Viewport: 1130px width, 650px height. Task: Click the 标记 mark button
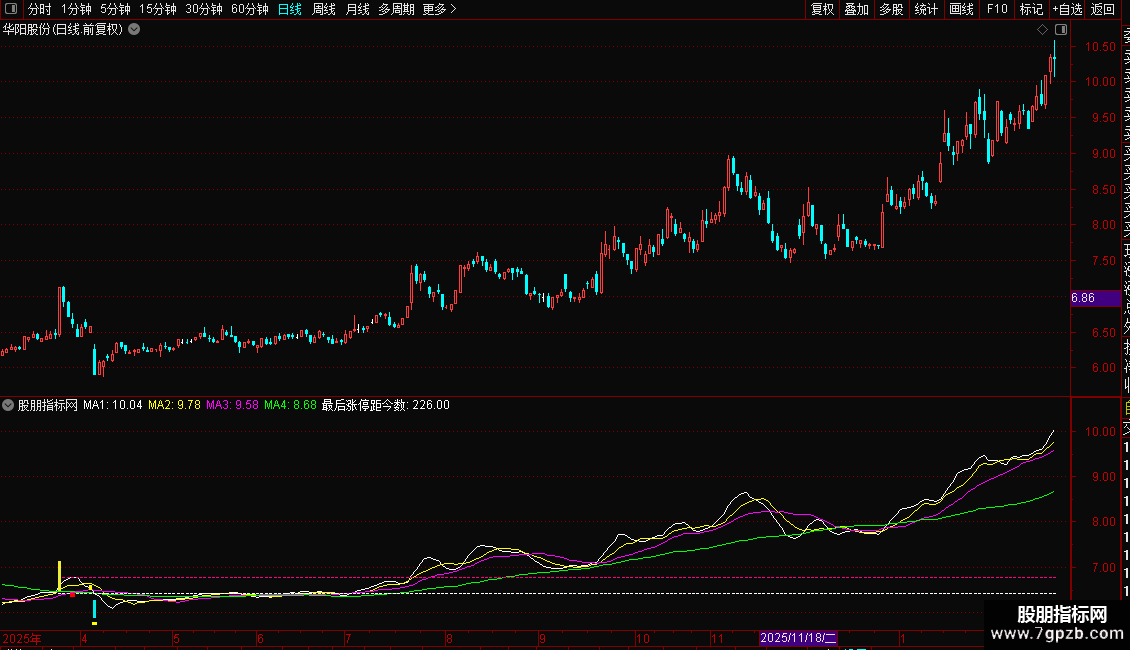(1031, 9)
